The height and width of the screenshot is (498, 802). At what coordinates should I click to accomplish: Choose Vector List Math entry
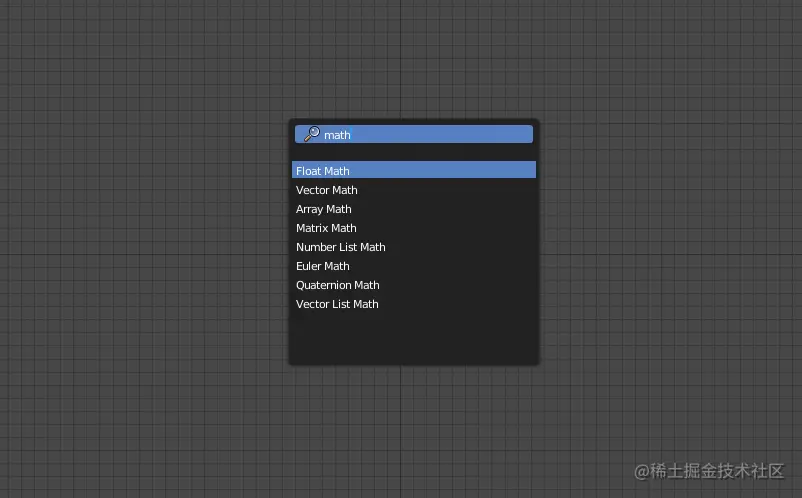click(x=414, y=303)
